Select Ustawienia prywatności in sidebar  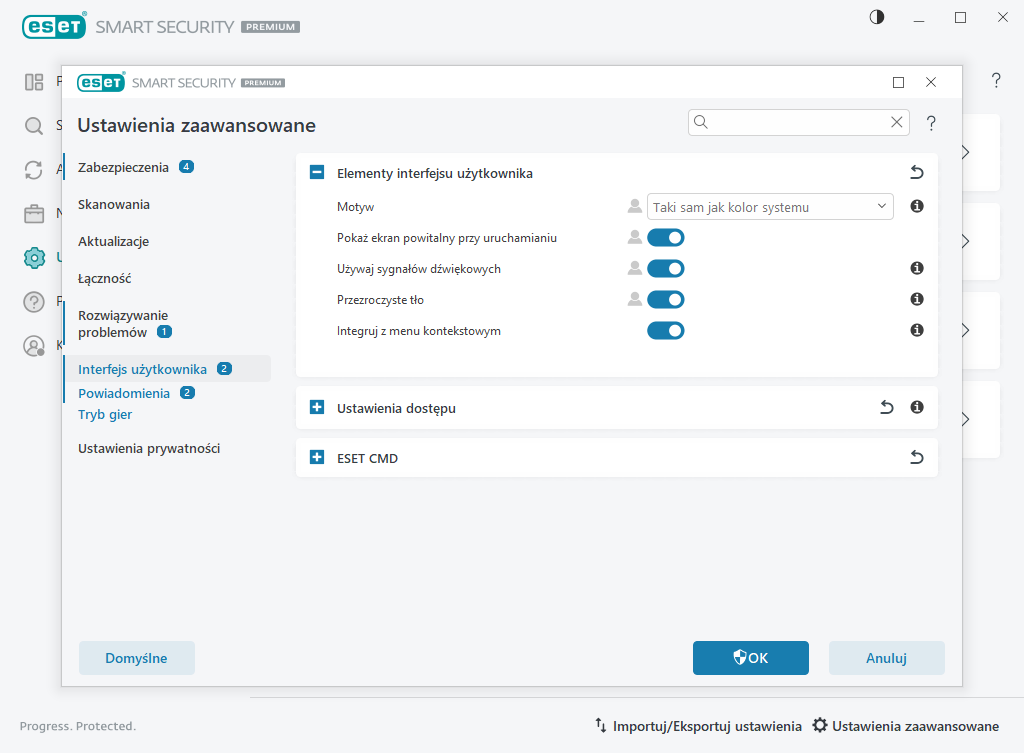pyautogui.click(x=149, y=449)
